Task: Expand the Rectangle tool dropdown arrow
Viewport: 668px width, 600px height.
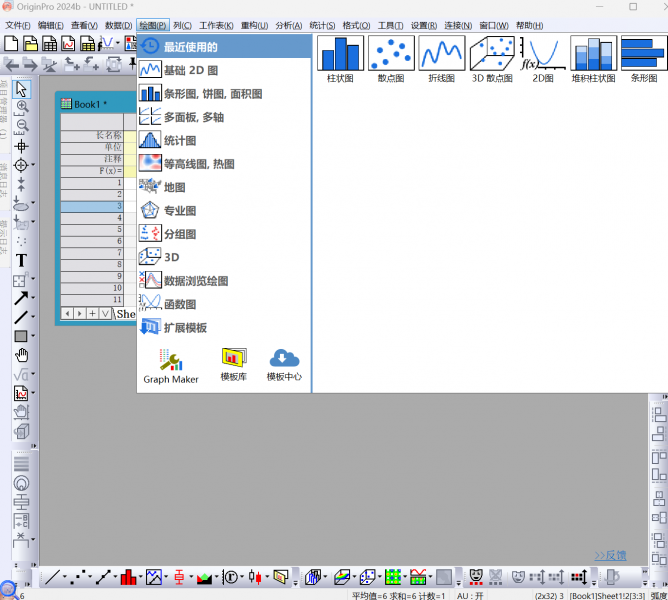Action: click(x=33, y=336)
